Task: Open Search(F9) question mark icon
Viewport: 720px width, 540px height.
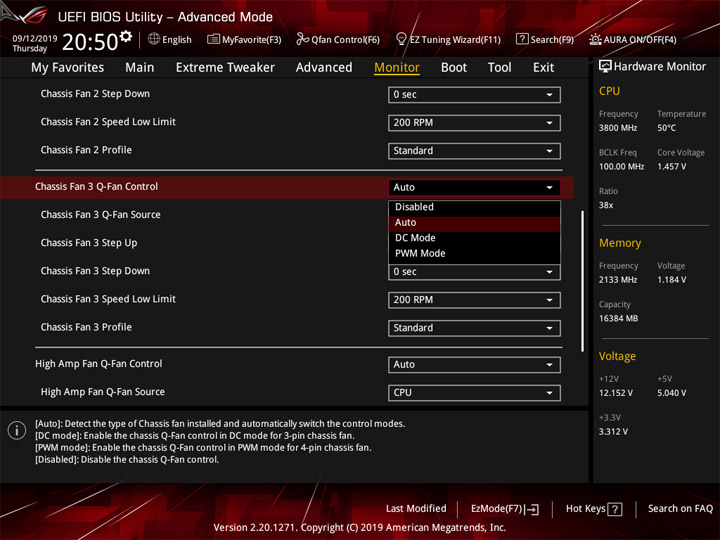Action: click(522, 39)
